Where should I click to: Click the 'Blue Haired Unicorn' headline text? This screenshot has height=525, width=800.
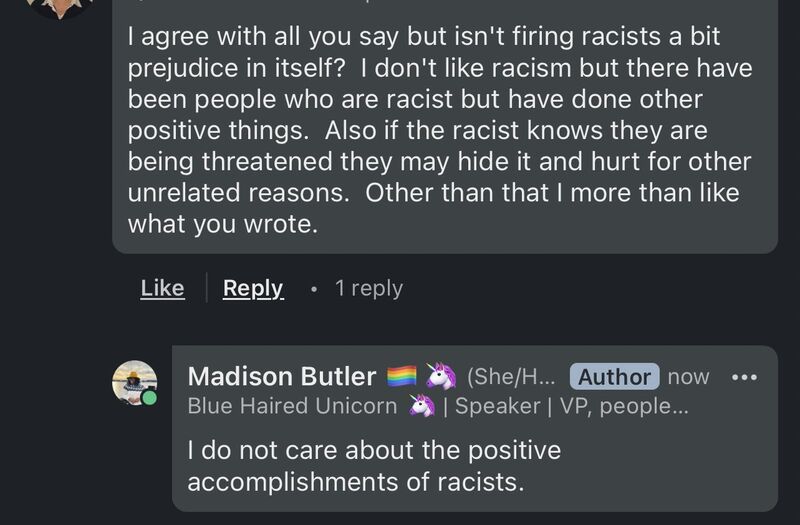pos(292,407)
